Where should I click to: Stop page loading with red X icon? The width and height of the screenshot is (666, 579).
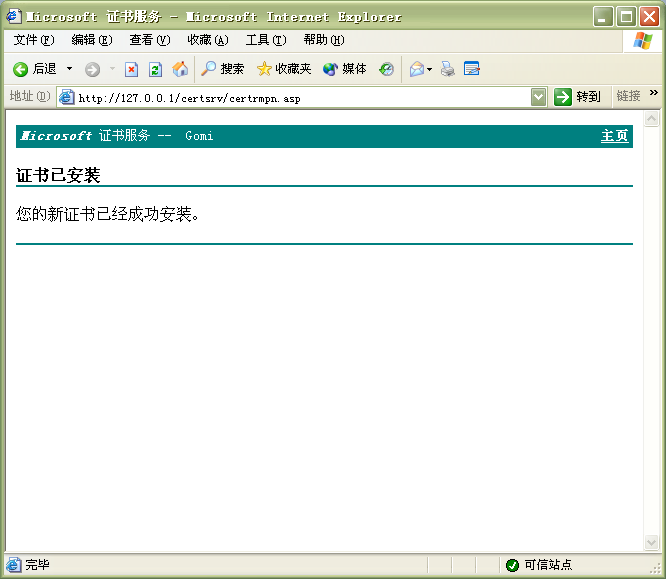click(131, 69)
